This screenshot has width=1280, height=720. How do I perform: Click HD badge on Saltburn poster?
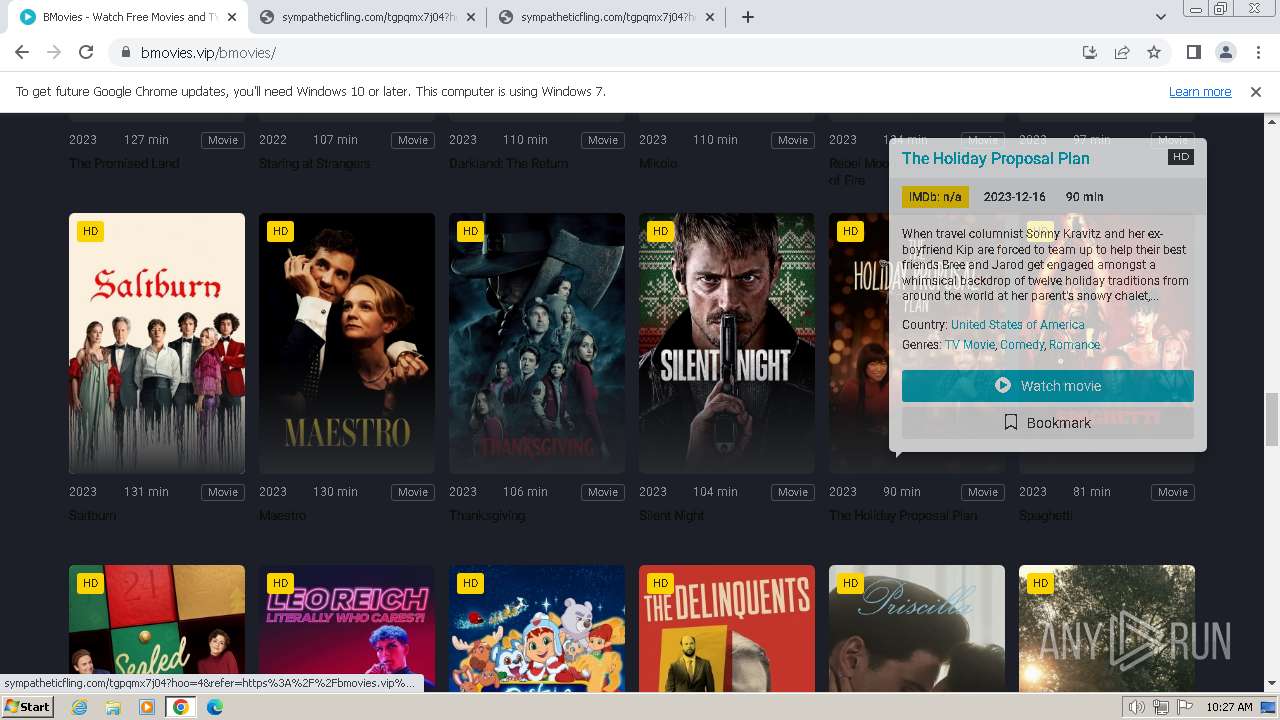(x=91, y=231)
